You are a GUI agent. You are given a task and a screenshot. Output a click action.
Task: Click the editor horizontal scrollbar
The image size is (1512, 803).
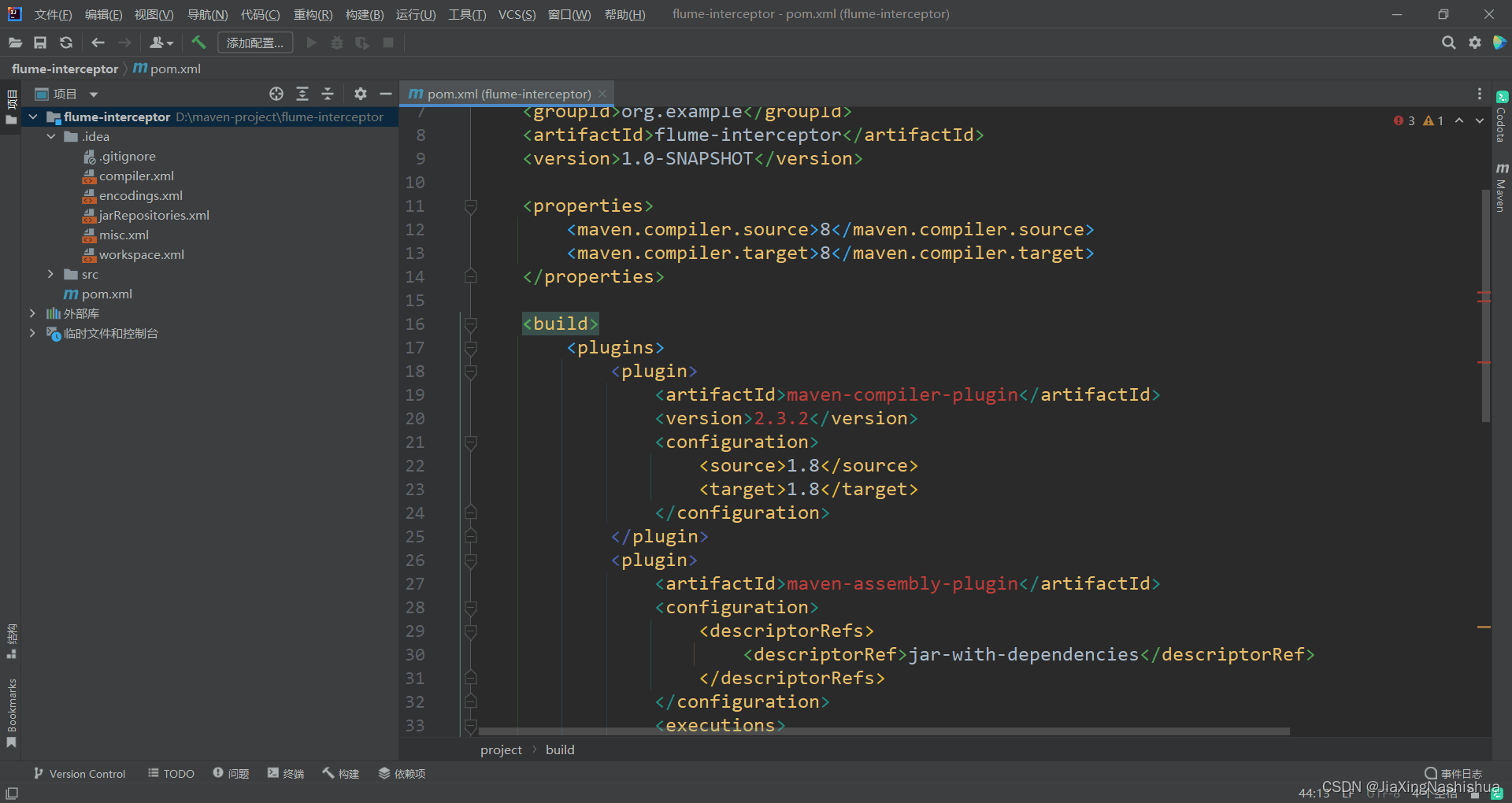pos(882,731)
